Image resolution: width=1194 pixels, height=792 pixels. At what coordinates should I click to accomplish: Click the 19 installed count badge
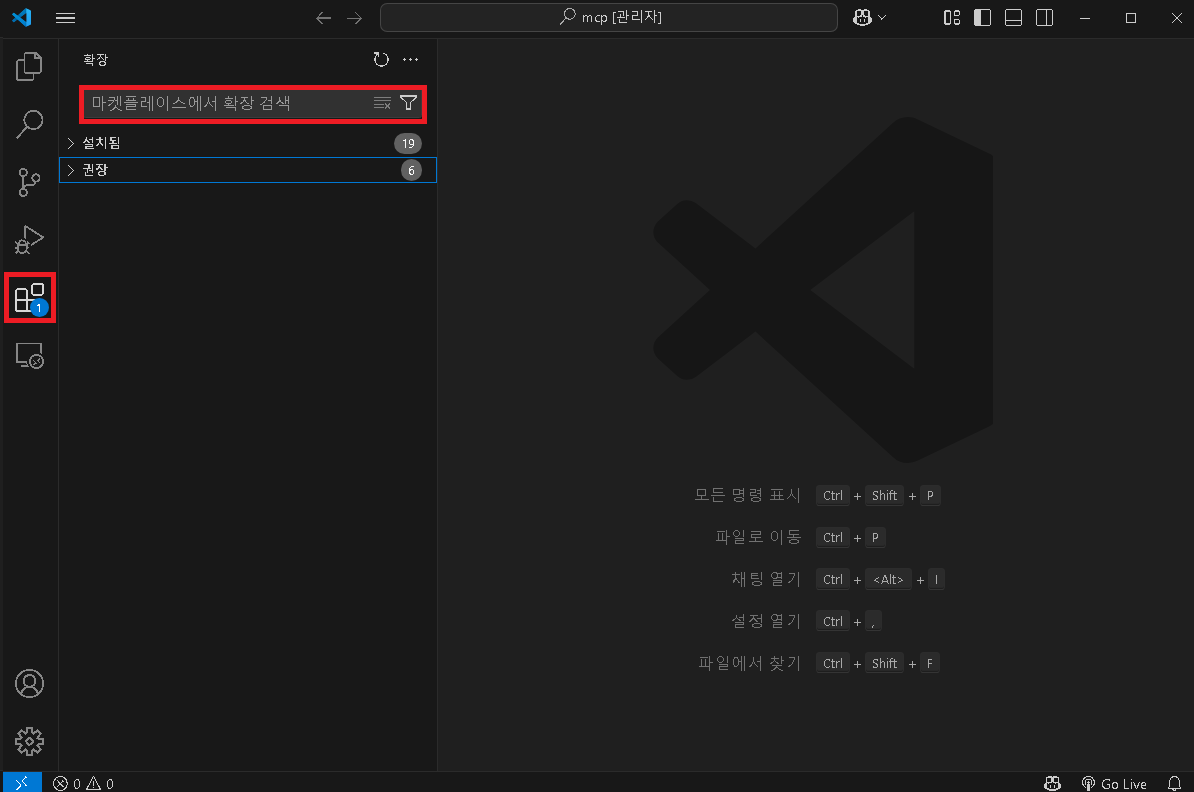(x=408, y=143)
